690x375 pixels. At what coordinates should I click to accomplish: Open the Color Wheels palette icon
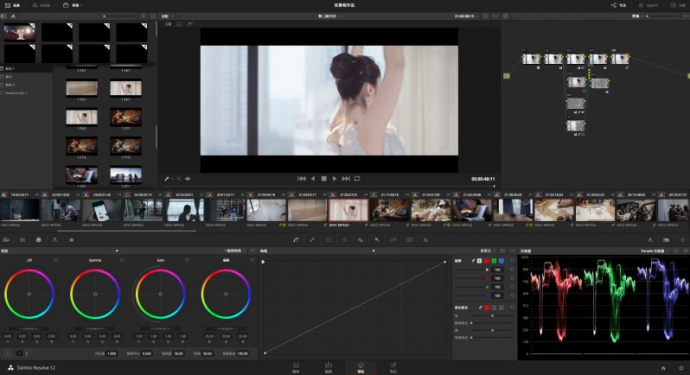(39, 240)
